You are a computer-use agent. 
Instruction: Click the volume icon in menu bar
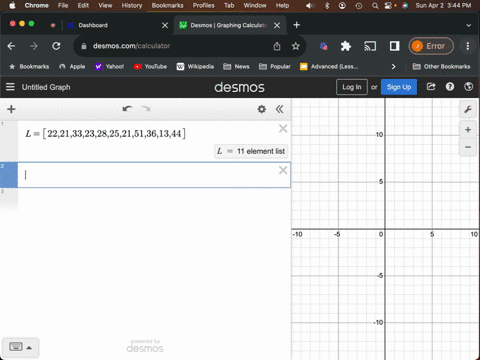point(310,6)
